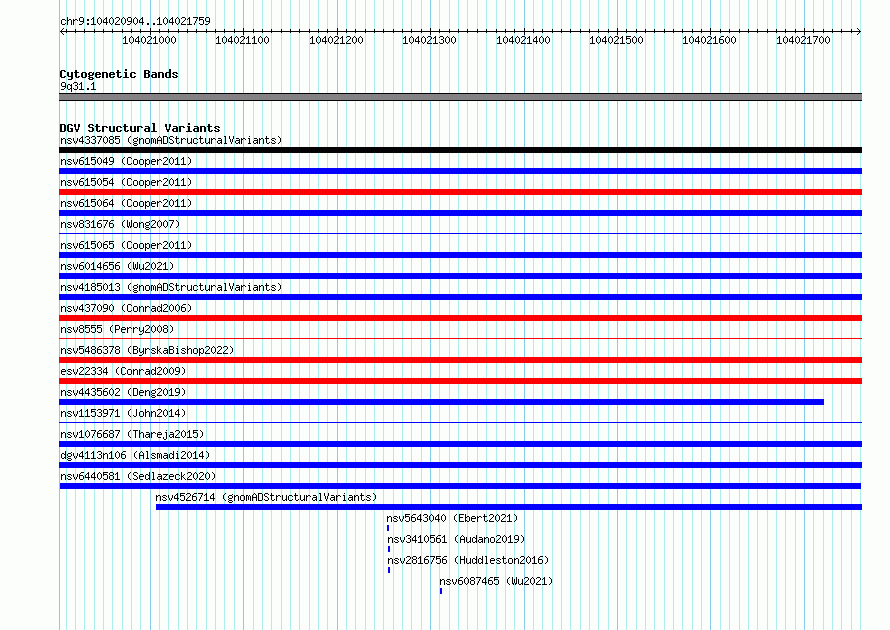Click the small blue nsv5643040 marker

point(388,528)
